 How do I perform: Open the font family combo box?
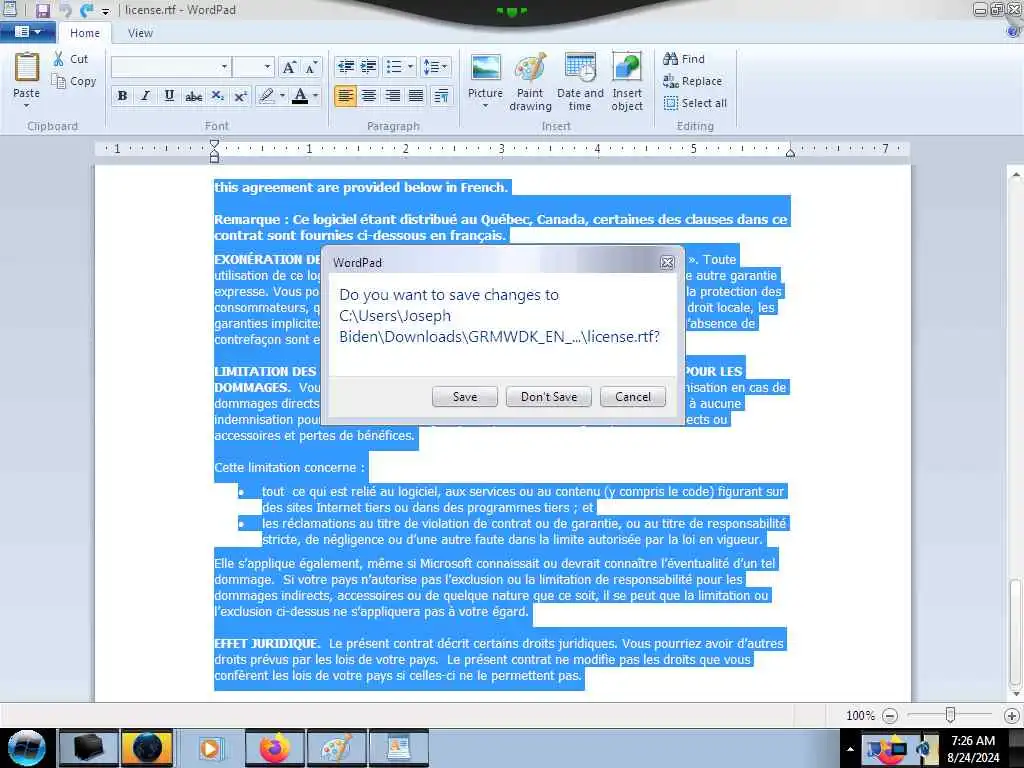click(x=171, y=67)
